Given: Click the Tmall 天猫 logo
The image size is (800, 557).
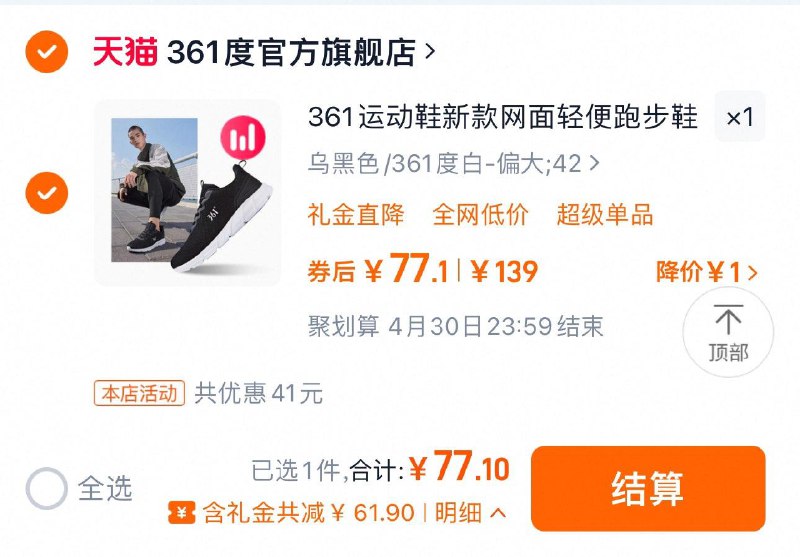Looking at the screenshot, I should point(125,52).
